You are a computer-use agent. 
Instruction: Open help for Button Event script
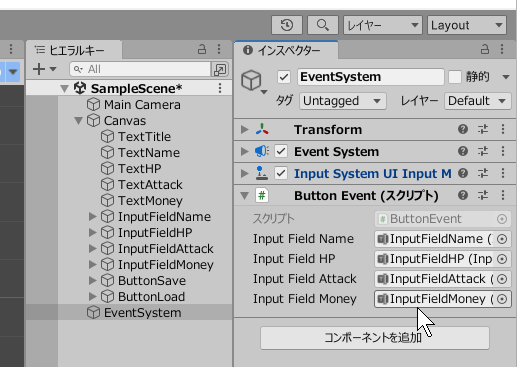[463, 195]
